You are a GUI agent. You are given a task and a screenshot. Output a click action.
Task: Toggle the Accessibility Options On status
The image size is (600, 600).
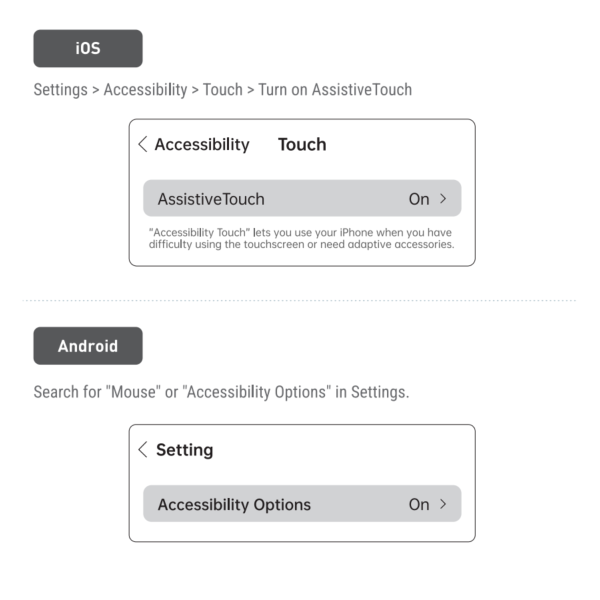point(419,504)
